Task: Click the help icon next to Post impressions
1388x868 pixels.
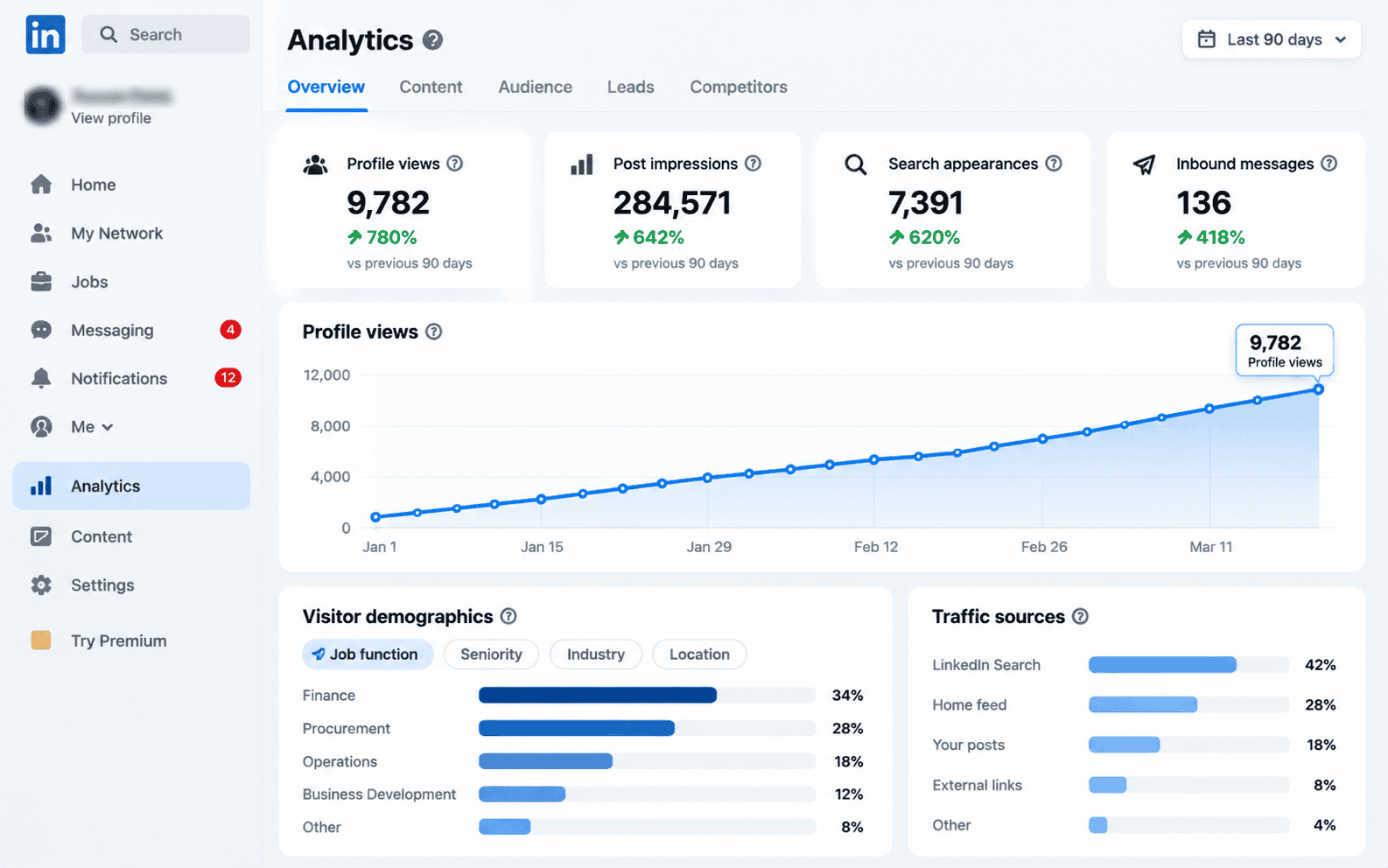Action: tap(753, 164)
